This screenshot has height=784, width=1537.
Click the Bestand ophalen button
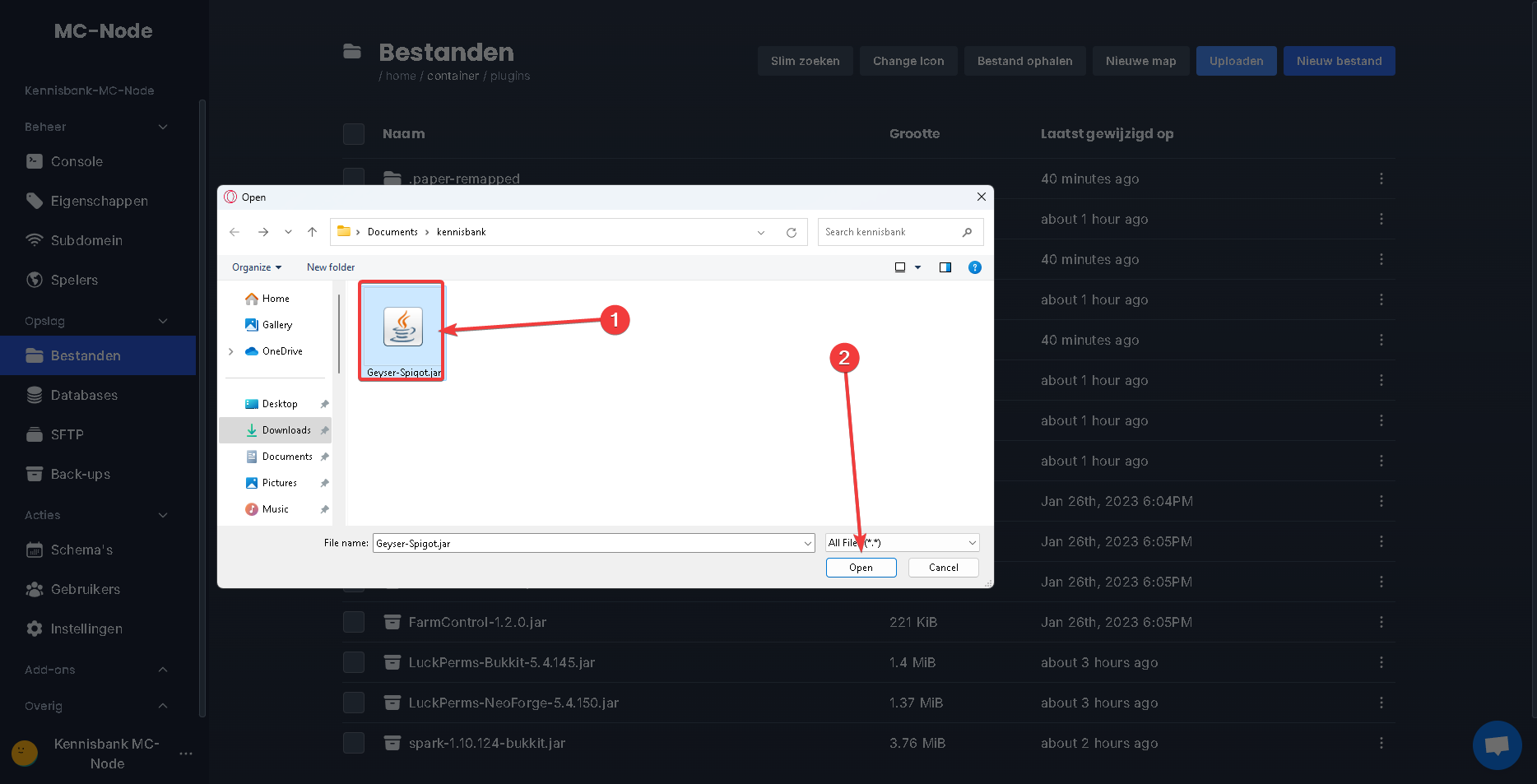1024,61
